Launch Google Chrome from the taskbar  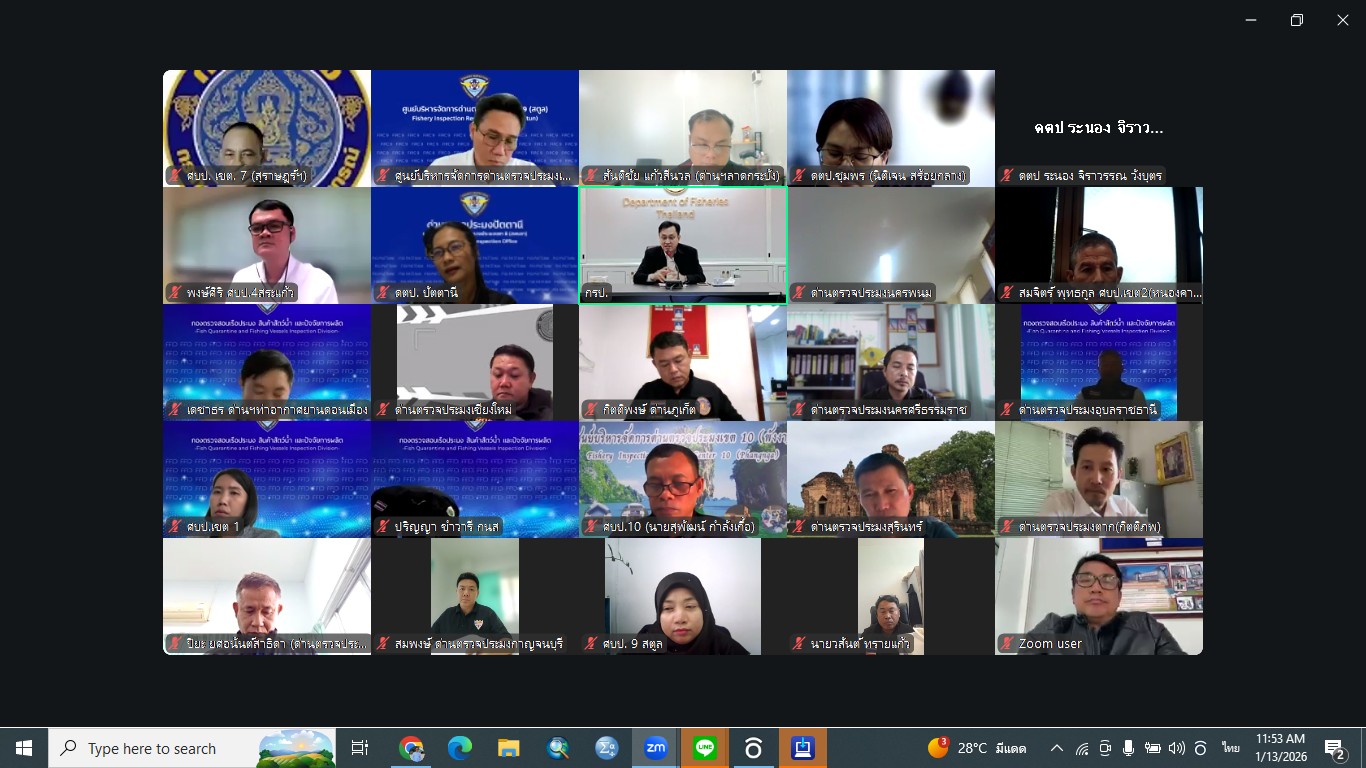tap(411, 748)
